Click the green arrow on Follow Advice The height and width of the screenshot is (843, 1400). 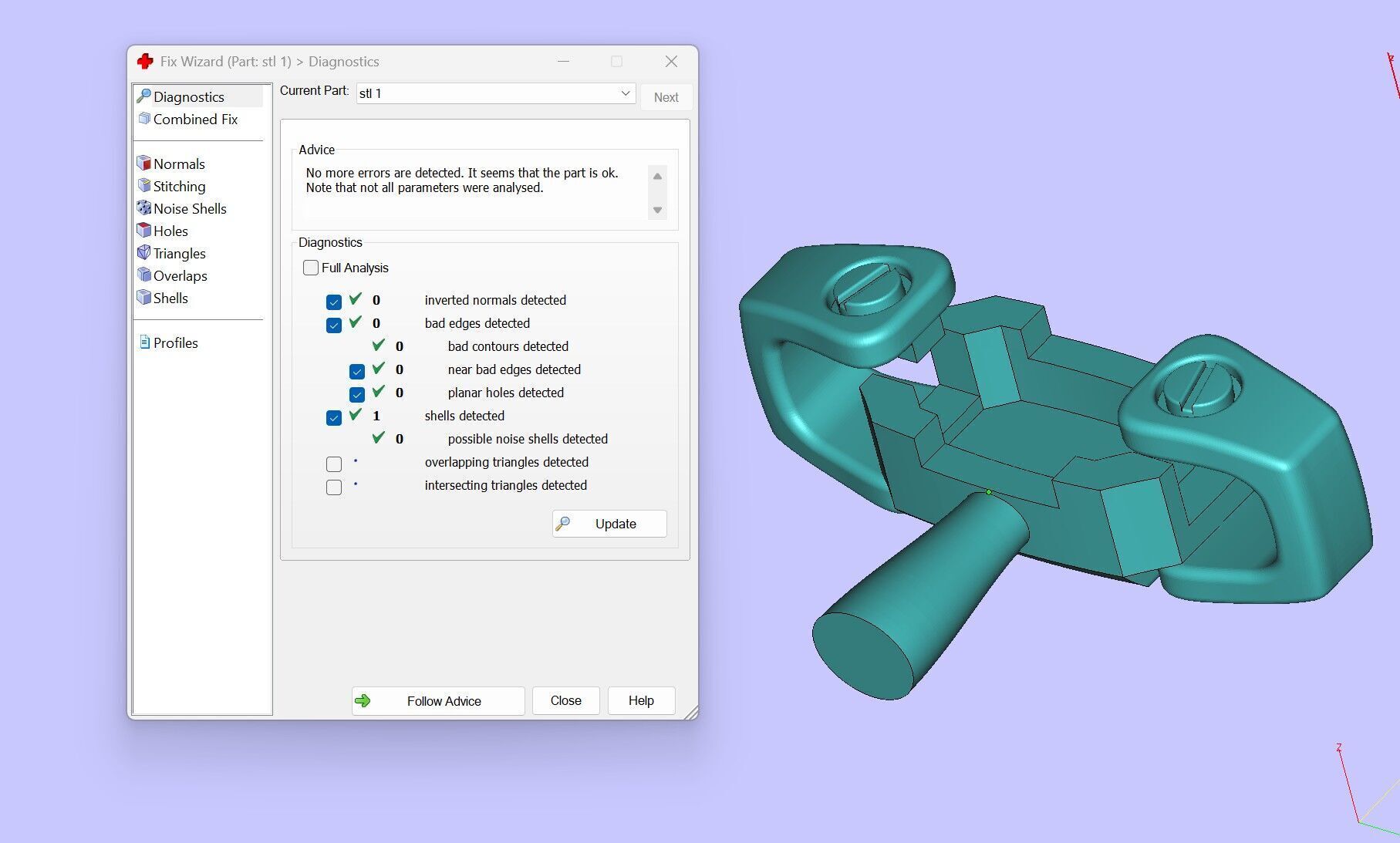coord(363,700)
